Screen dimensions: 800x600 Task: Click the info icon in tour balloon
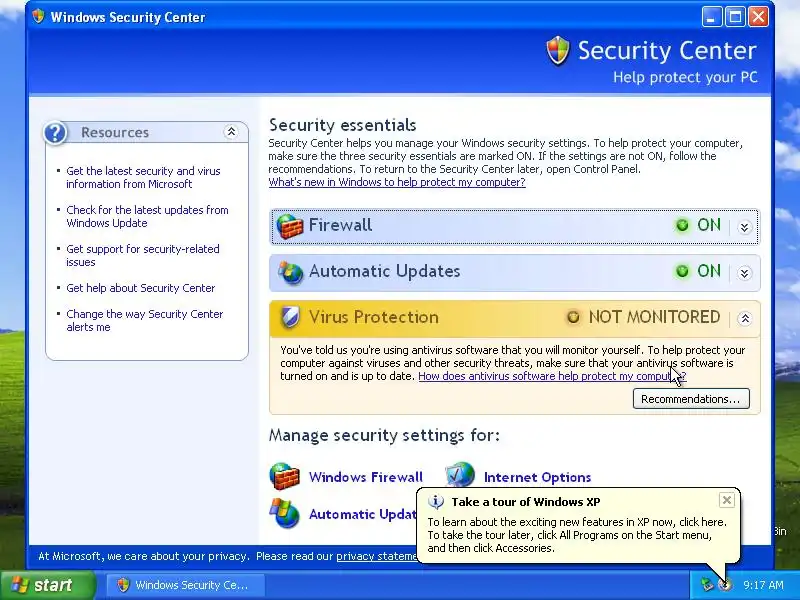click(x=436, y=502)
